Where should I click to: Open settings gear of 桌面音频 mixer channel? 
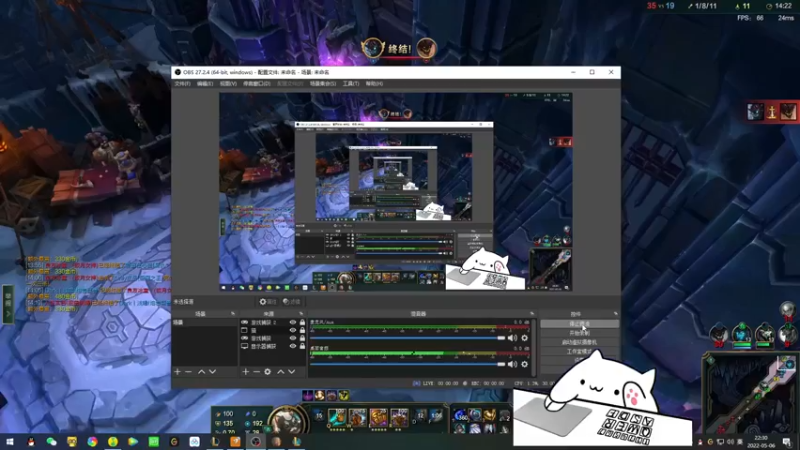click(x=524, y=364)
